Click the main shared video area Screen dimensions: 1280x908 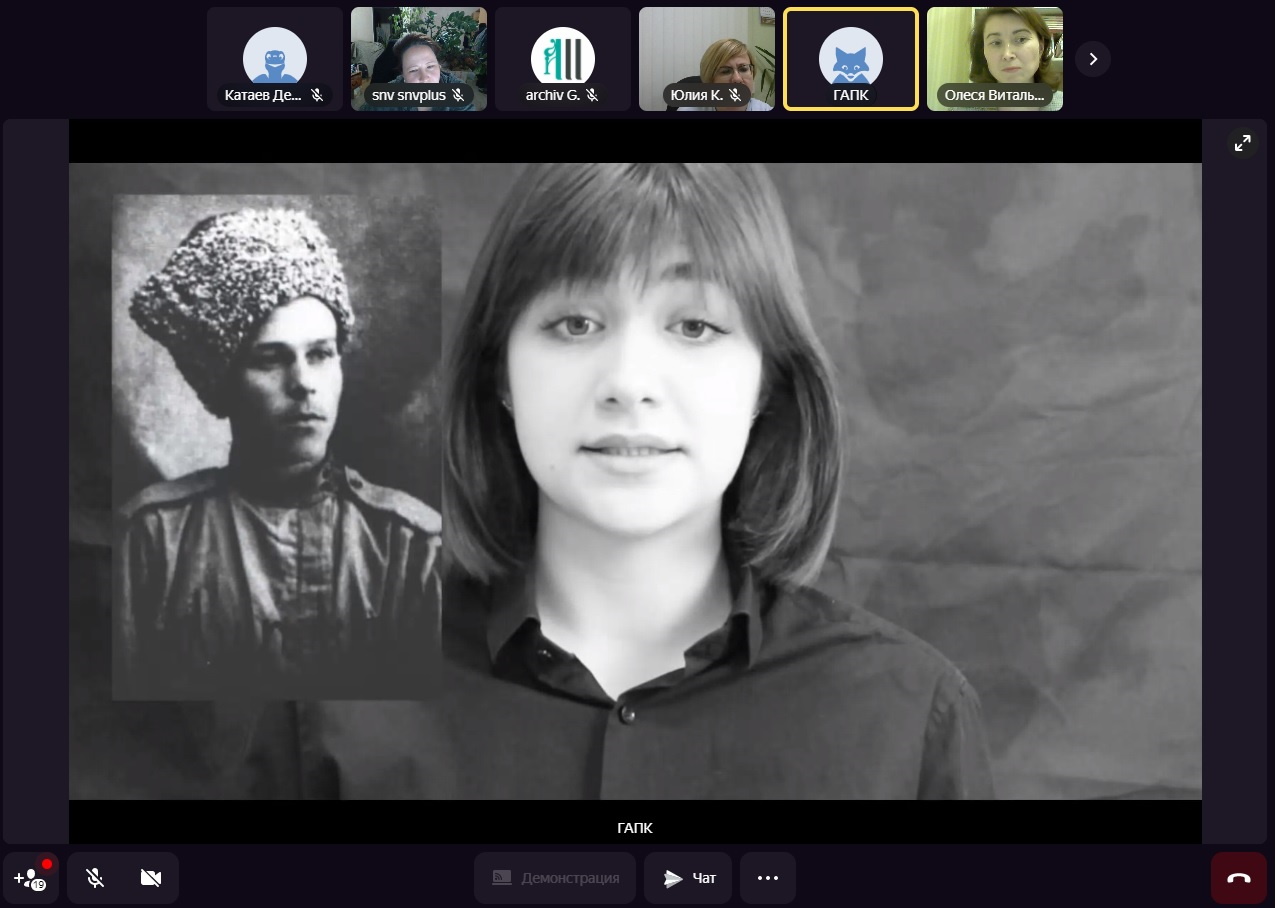(x=635, y=480)
